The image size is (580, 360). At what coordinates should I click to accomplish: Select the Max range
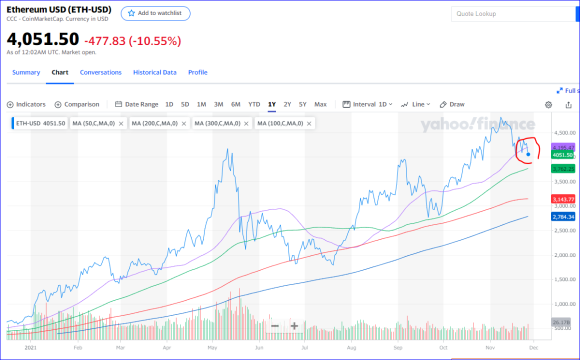click(320, 104)
